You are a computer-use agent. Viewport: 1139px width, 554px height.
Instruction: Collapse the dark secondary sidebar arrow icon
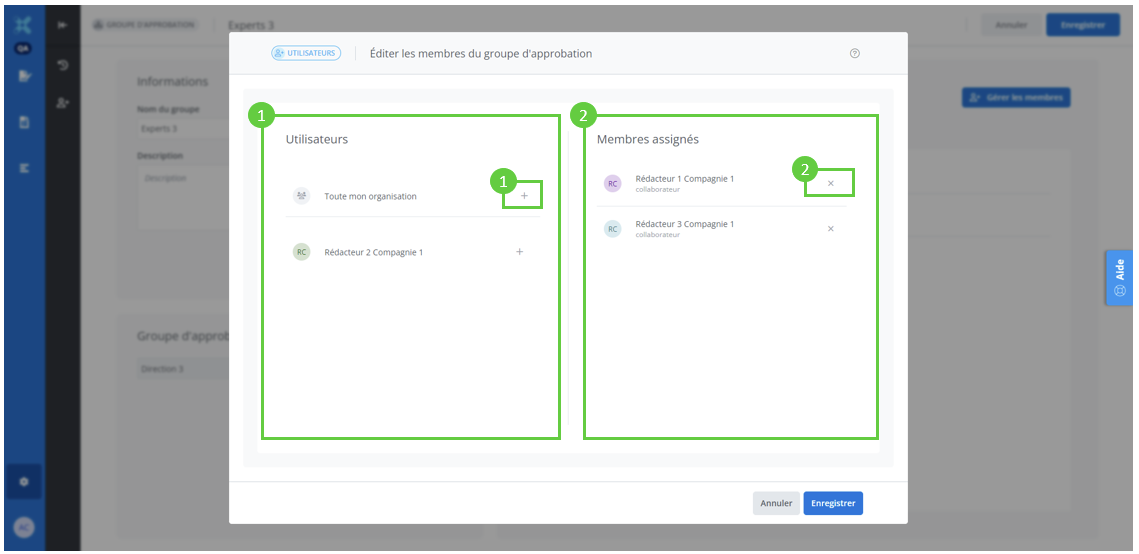pos(63,25)
